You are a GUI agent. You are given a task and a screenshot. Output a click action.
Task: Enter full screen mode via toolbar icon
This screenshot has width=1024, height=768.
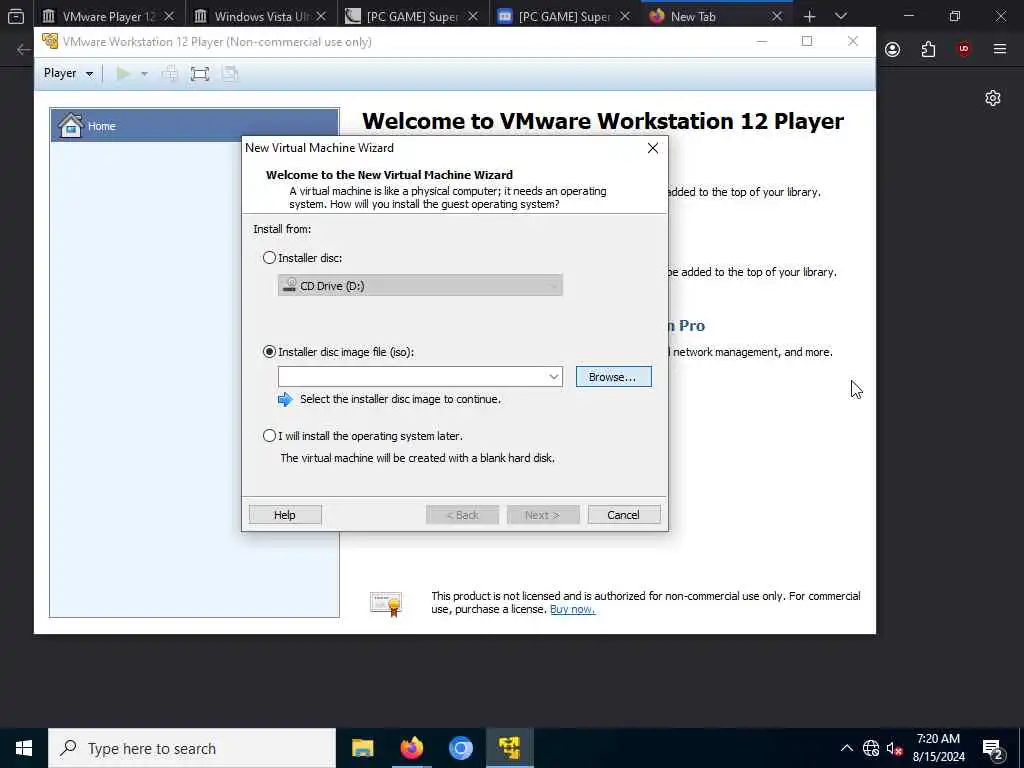[200, 74]
